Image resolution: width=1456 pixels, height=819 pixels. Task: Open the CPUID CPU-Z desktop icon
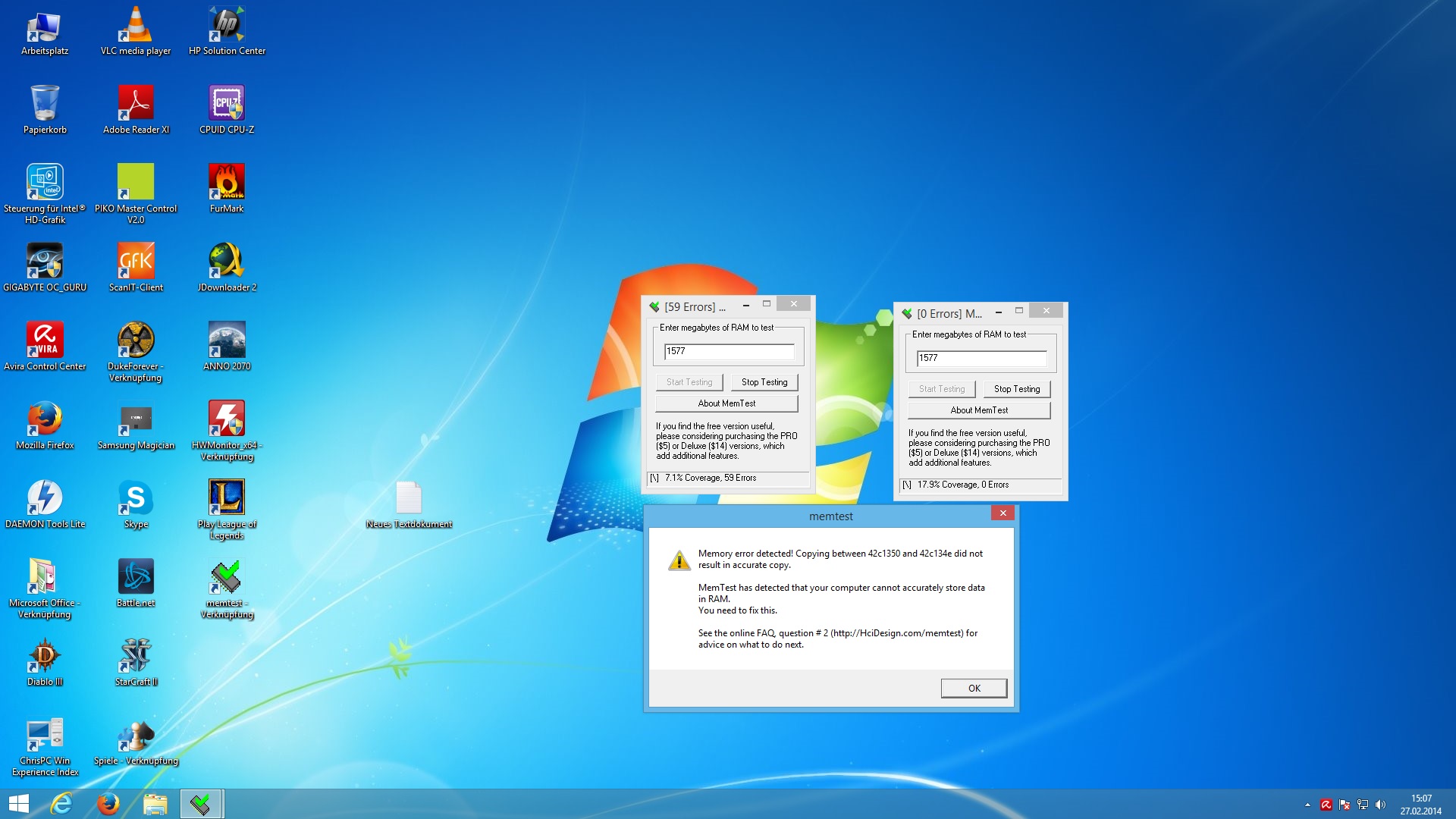click(x=226, y=103)
